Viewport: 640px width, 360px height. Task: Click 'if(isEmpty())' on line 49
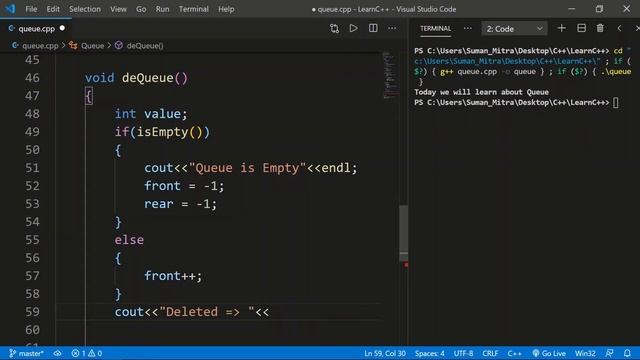[162, 132]
